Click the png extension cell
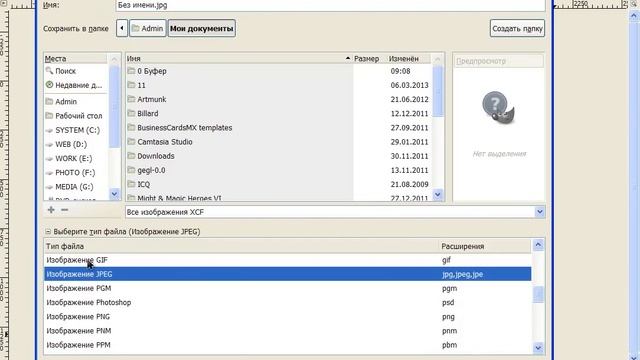Screen dimensions: 640x360 448,317
